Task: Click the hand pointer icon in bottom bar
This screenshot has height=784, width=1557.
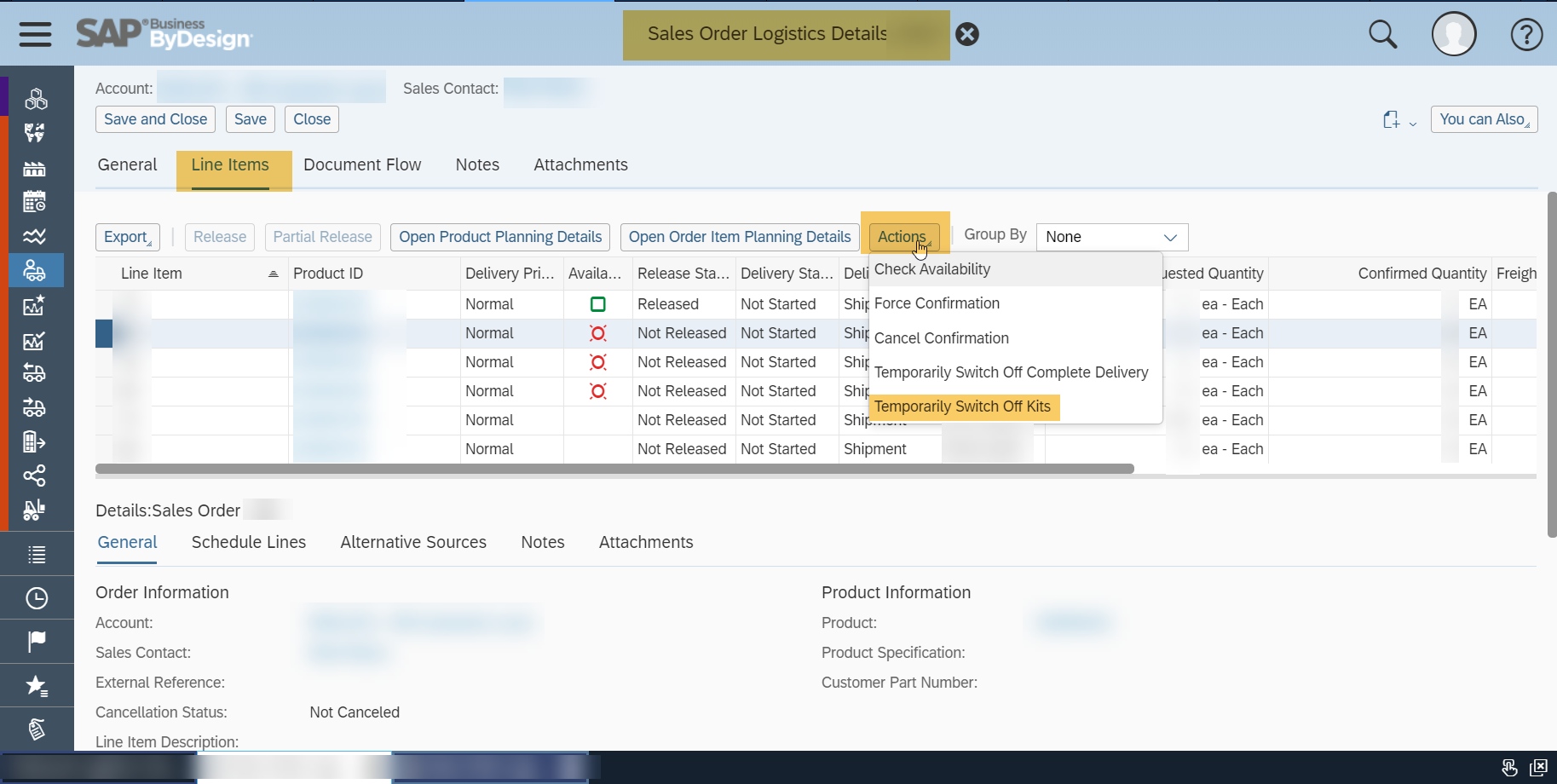Action: coord(1509,768)
